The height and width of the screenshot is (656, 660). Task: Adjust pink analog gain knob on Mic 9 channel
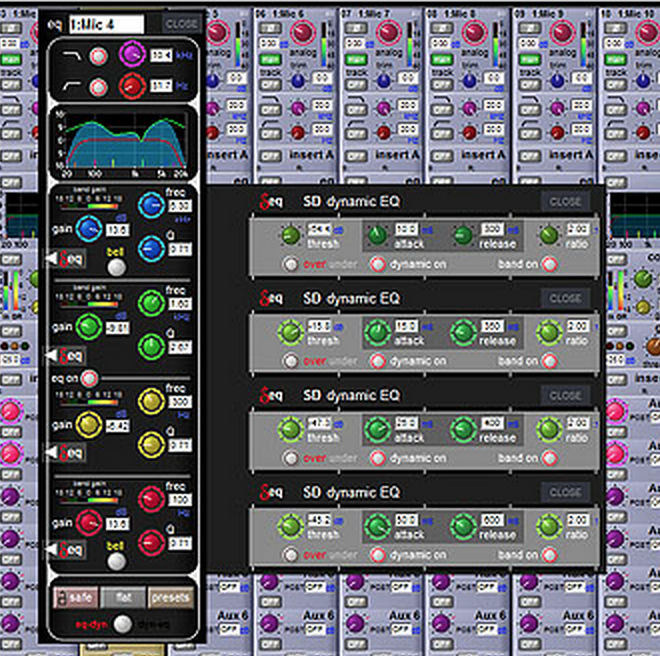560,32
